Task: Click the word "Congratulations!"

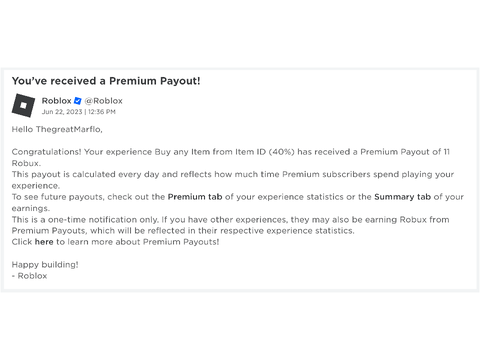Action: pyautogui.click(x=46, y=152)
